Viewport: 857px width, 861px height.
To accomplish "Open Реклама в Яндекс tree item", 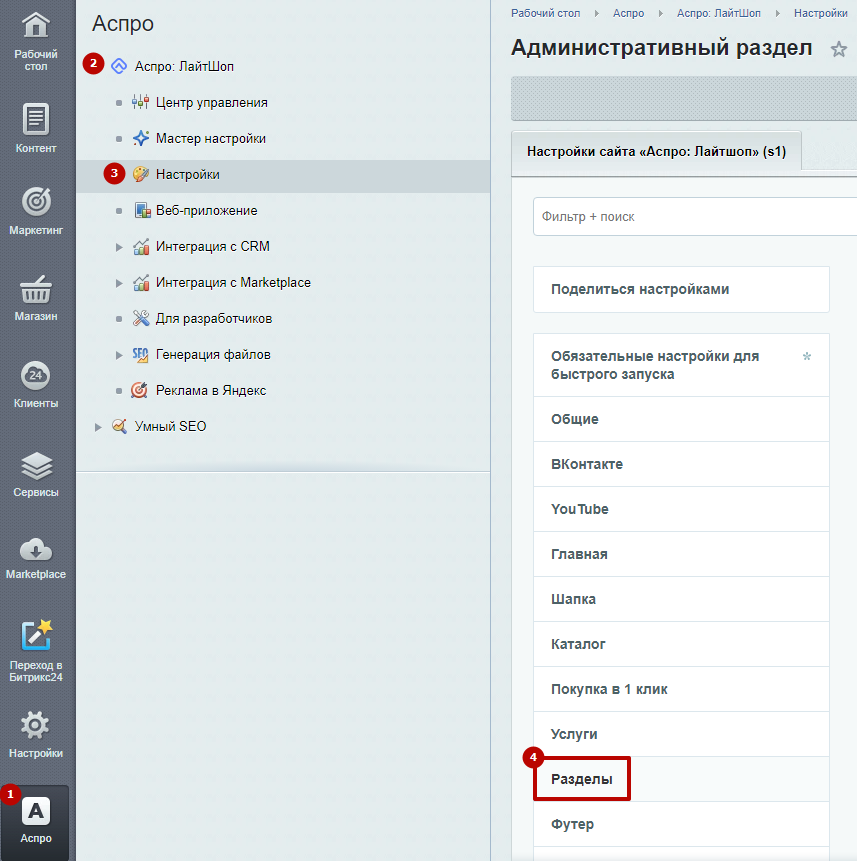I will tap(211, 390).
